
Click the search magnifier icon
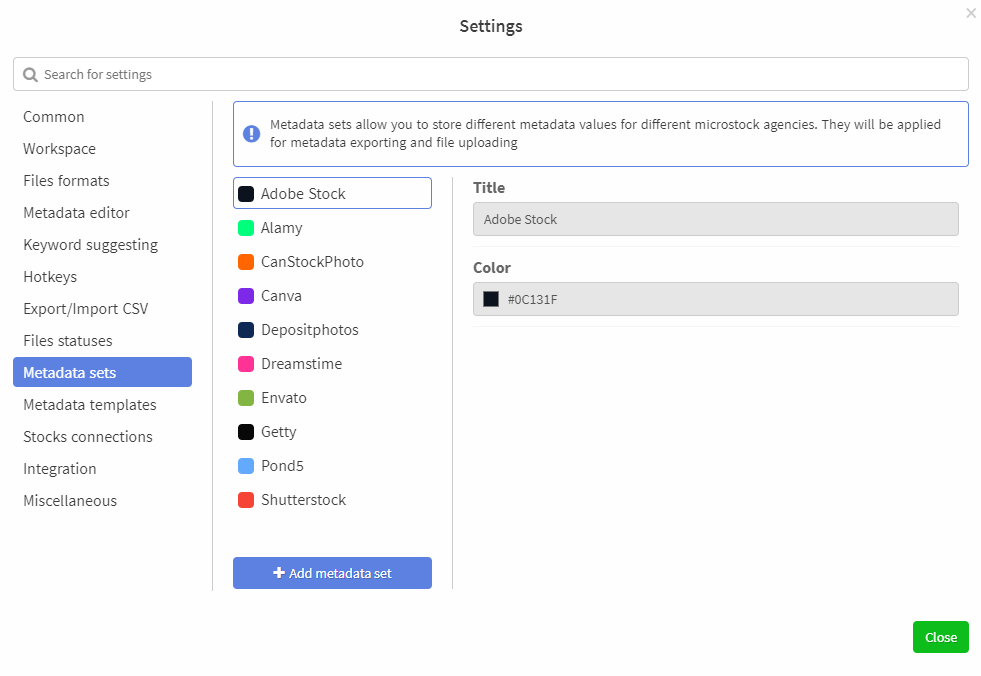(30, 74)
